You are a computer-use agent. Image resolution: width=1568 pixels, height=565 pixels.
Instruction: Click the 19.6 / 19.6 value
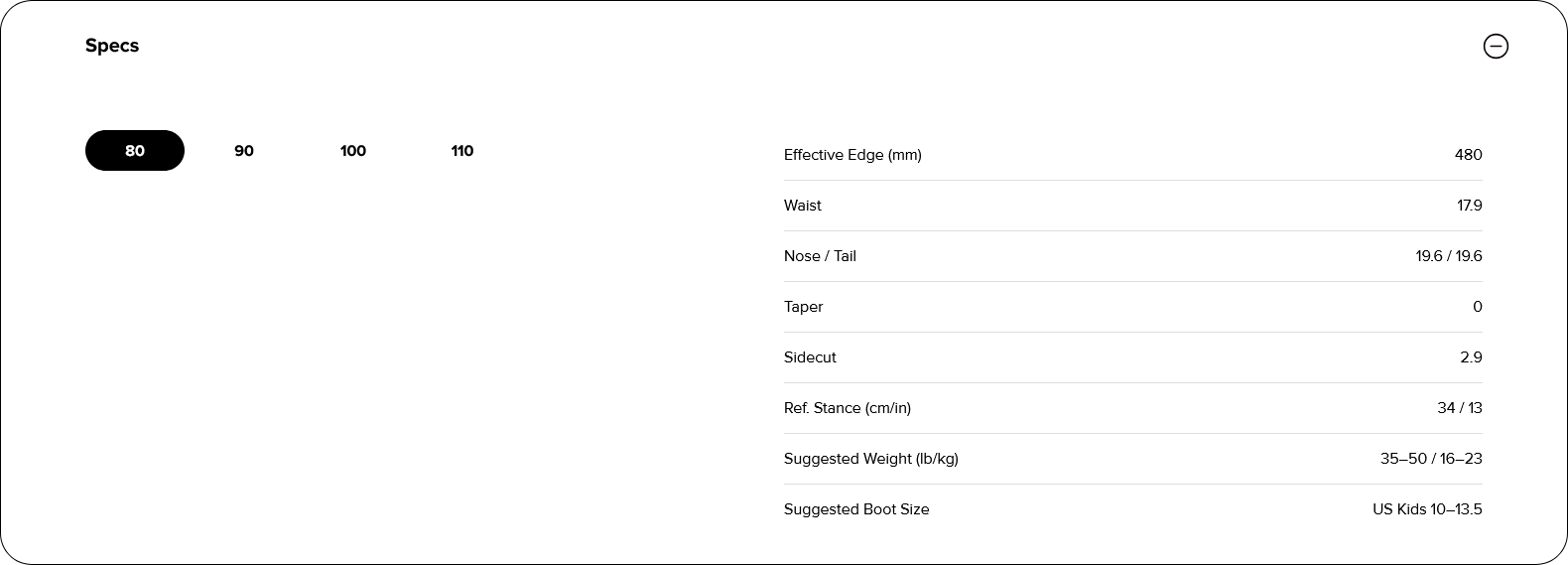click(1448, 256)
